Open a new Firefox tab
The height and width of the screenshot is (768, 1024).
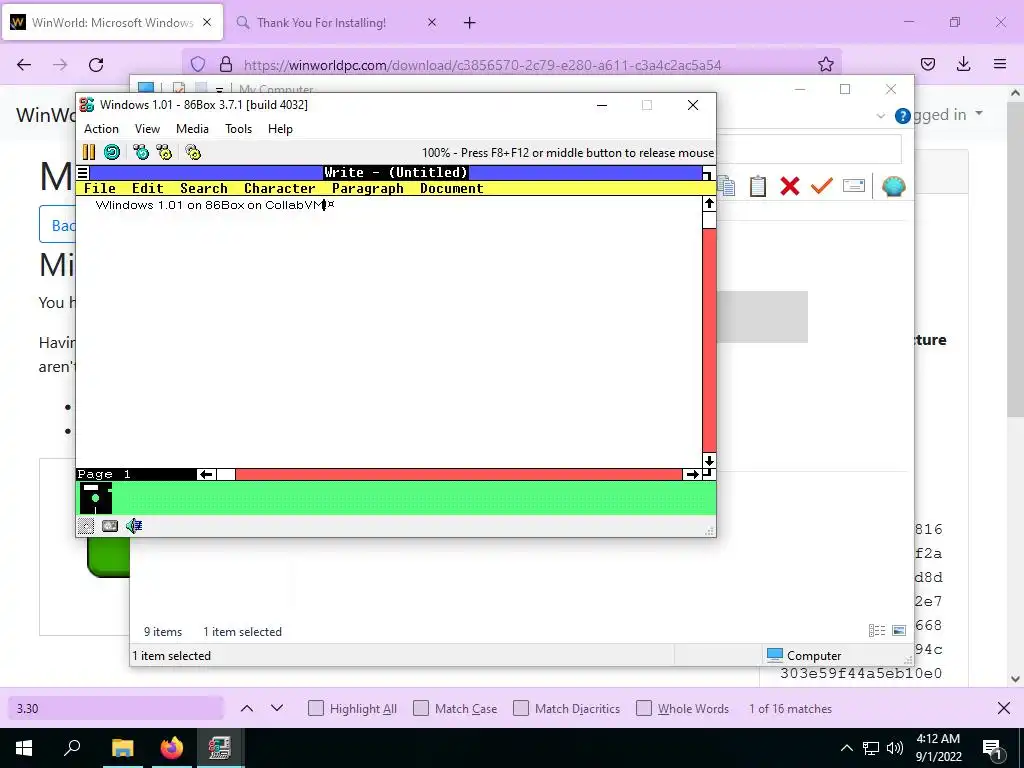470,23
